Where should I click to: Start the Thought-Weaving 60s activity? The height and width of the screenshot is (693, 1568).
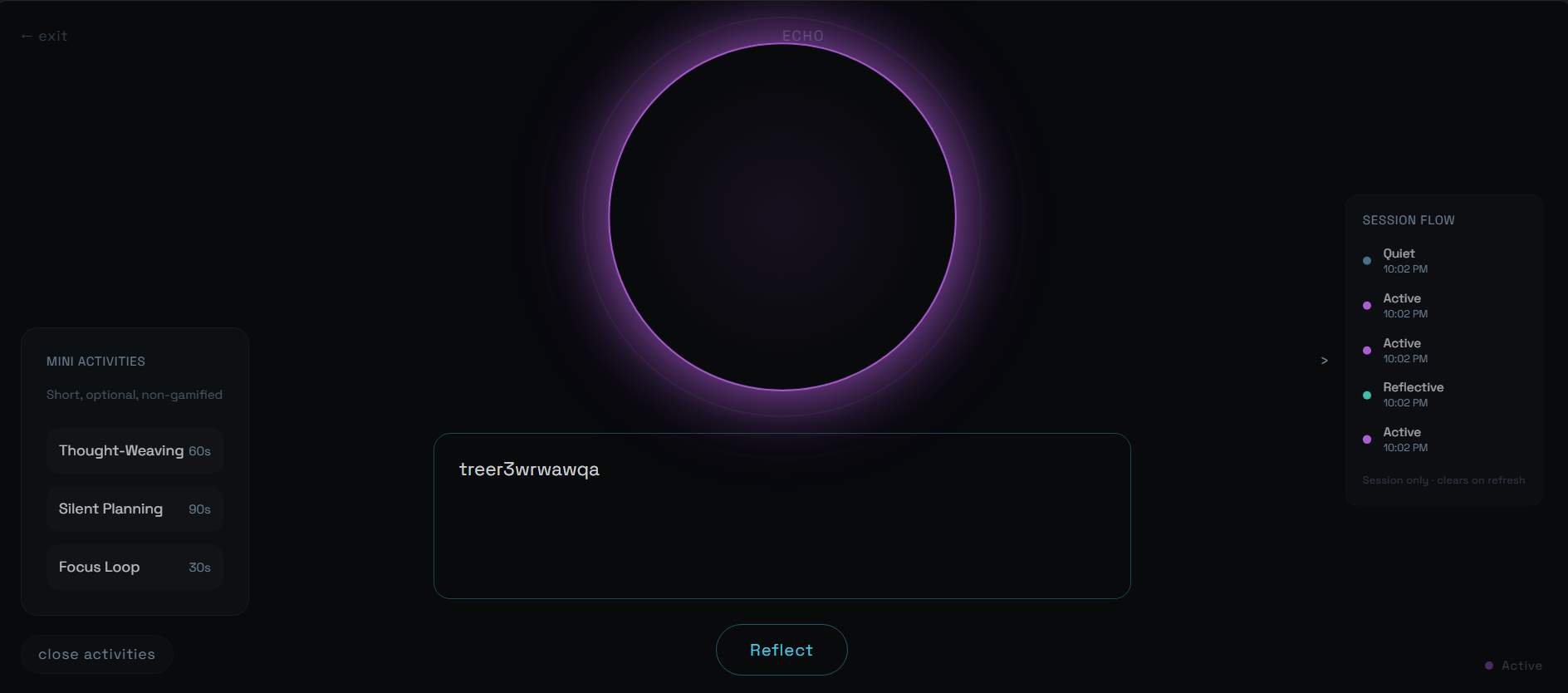point(135,450)
